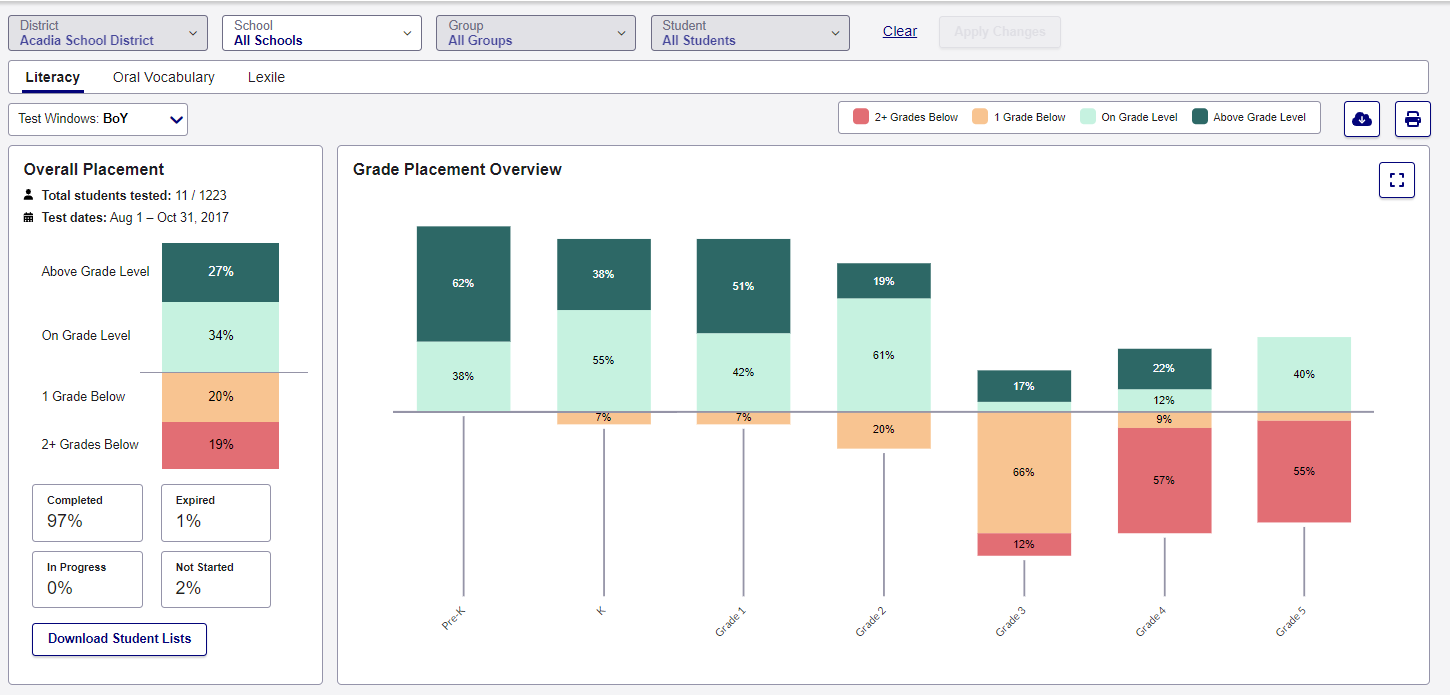Click the dark teal Above Grade Level legend swatch
1450x695 pixels.
[1201, 117]
